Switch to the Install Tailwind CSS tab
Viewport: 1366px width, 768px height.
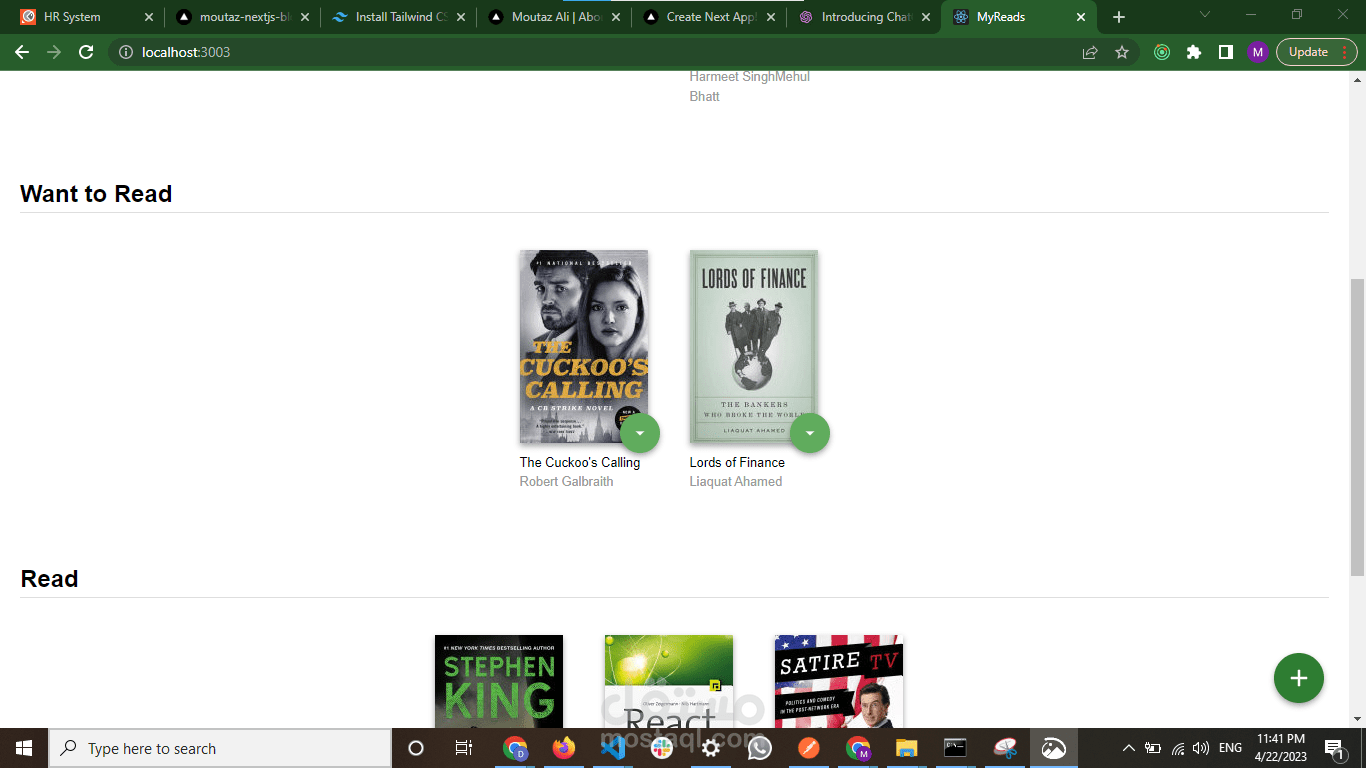point(400,17)
